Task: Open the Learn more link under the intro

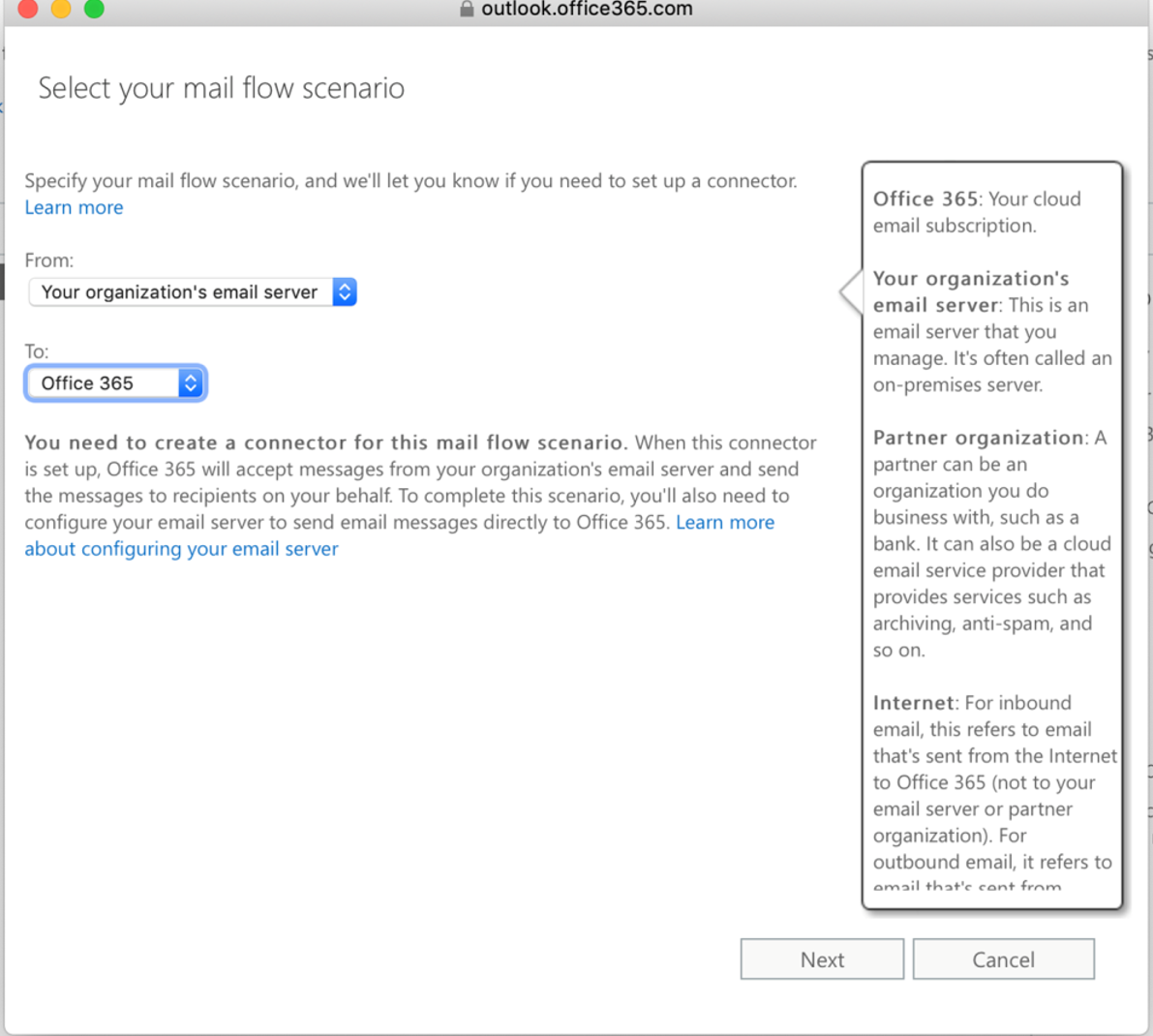Action: click(75, 207)
